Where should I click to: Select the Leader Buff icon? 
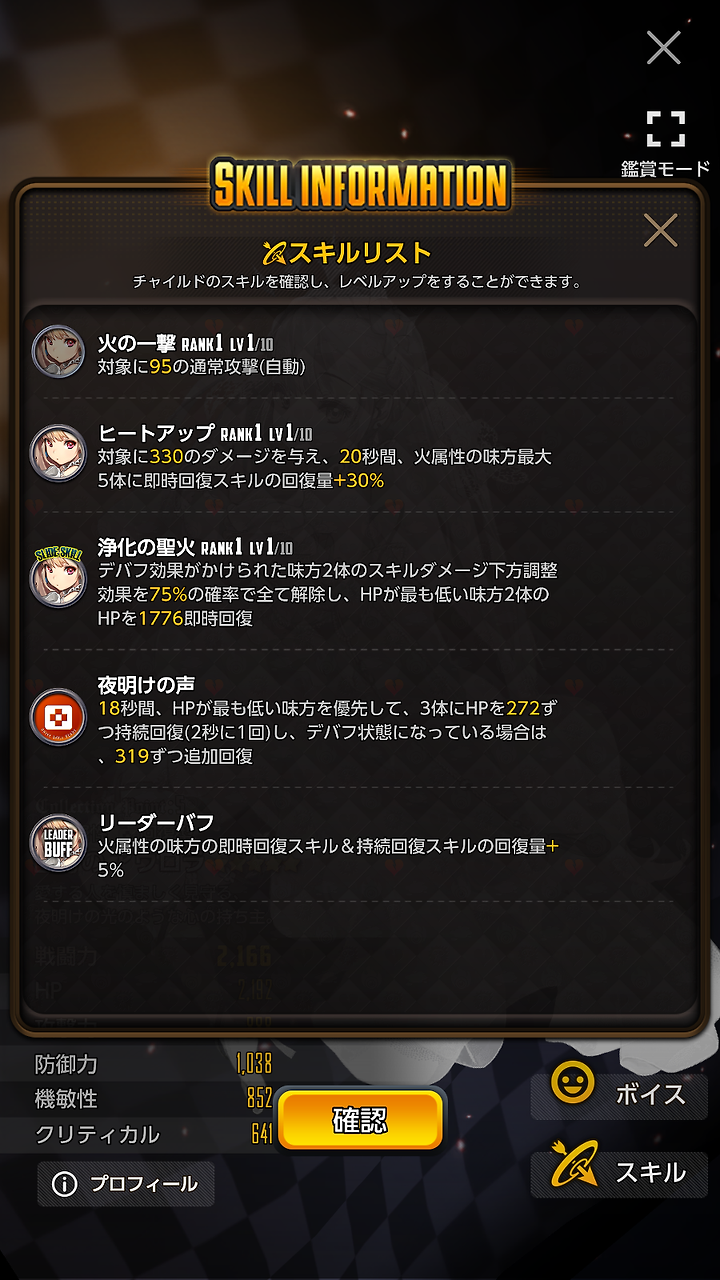coord(58,841)
